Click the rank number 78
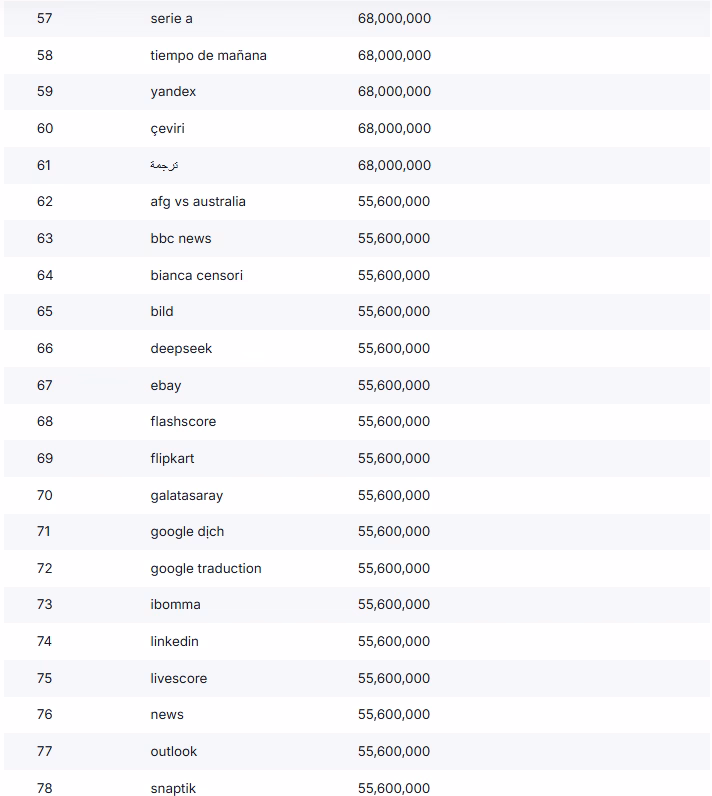The image size is (712, 796). pos(44,788)
